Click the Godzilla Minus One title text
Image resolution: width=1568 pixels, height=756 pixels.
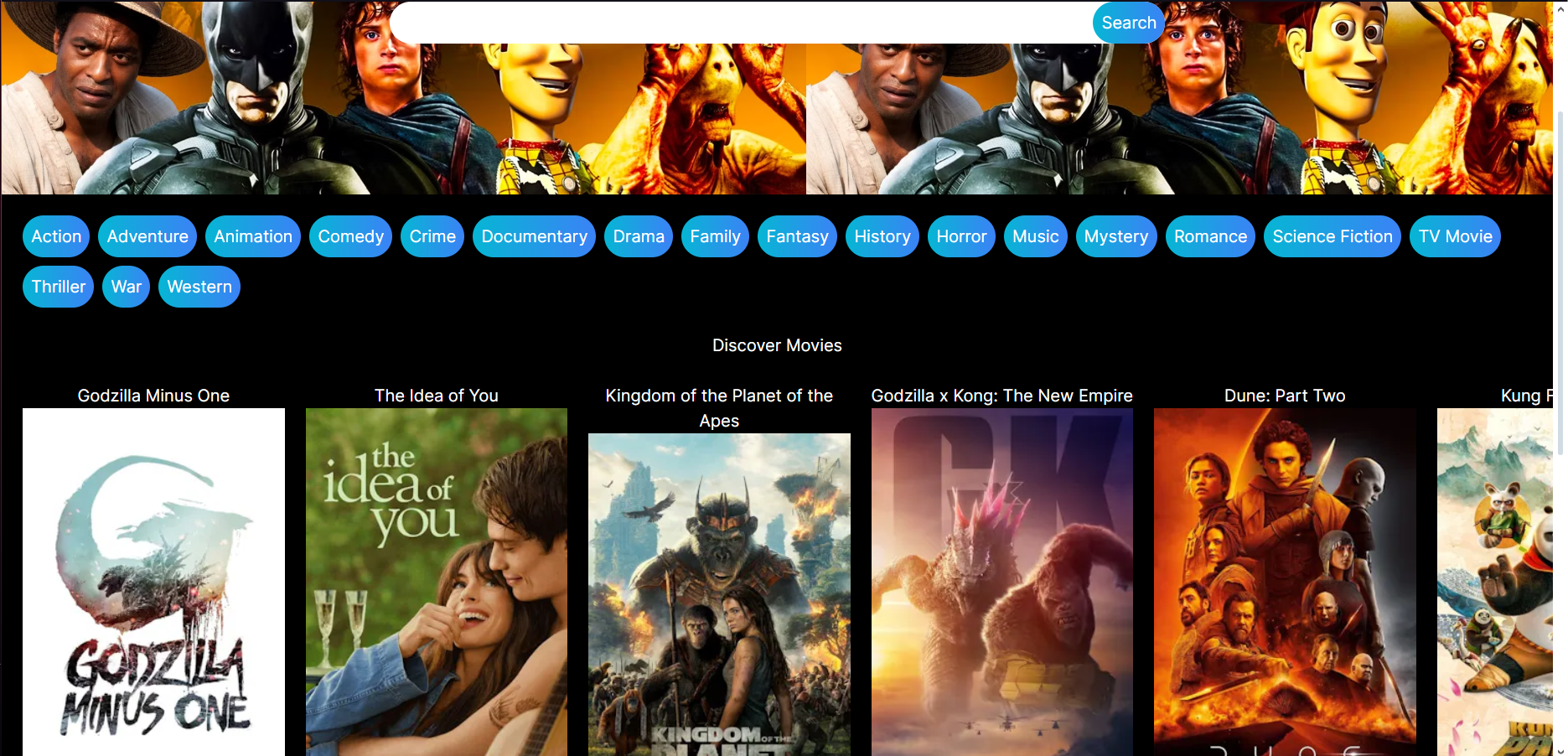[x=153, y=396]
